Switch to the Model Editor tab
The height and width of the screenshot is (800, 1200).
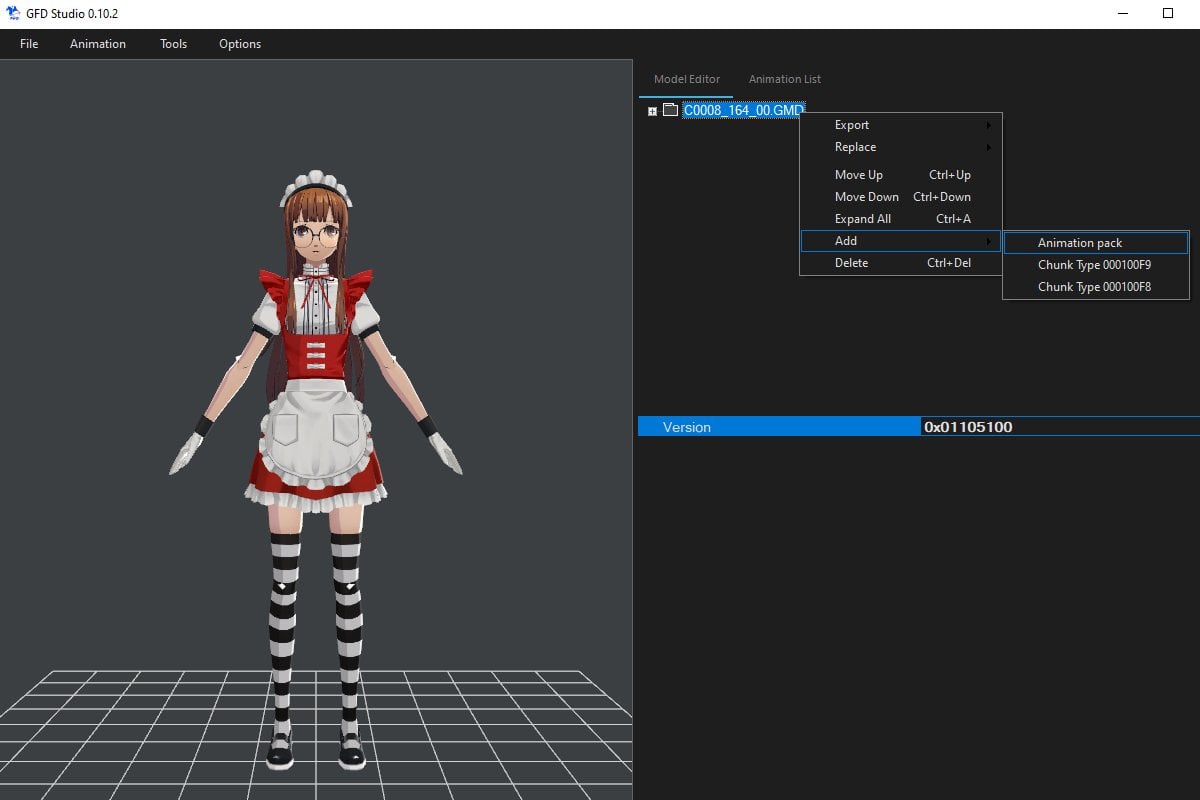686,79
